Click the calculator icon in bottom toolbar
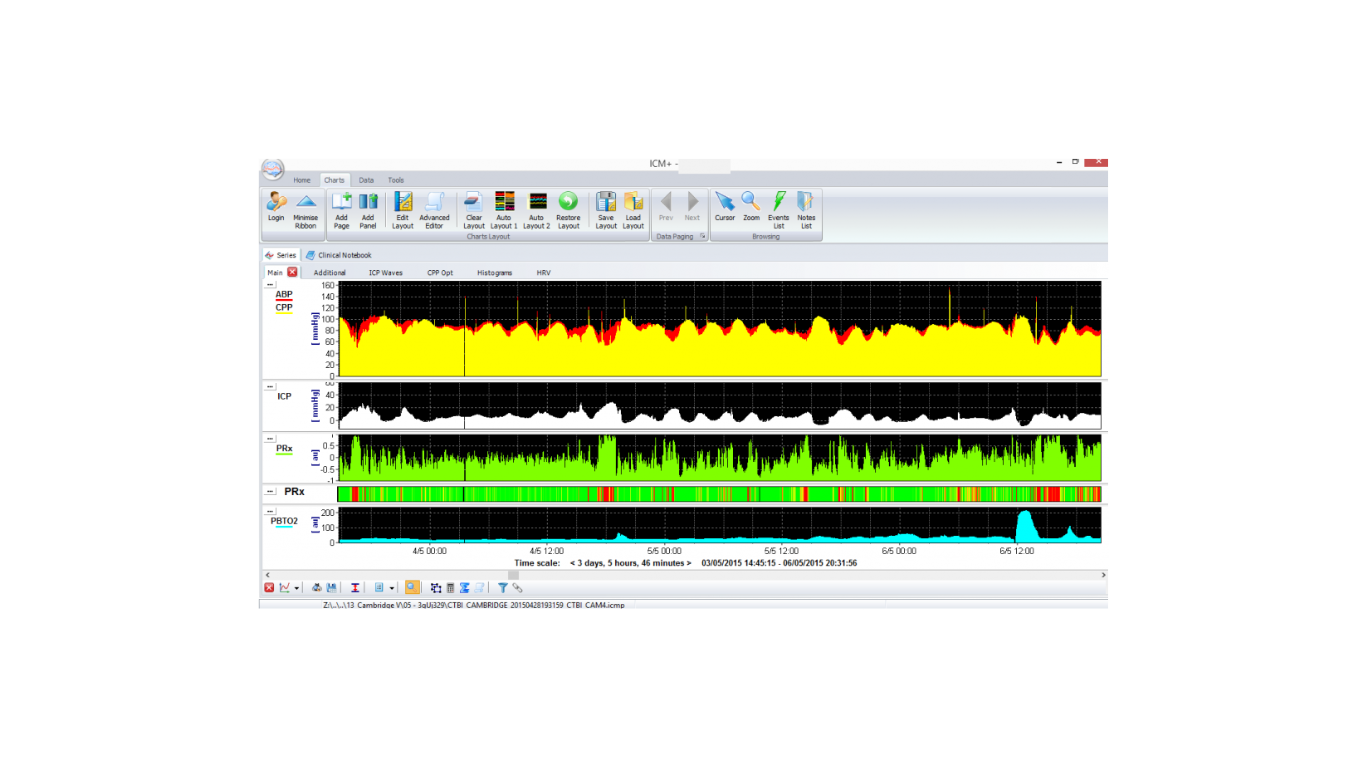Screen dimensions: 1366x768 [x=450, y=588]
